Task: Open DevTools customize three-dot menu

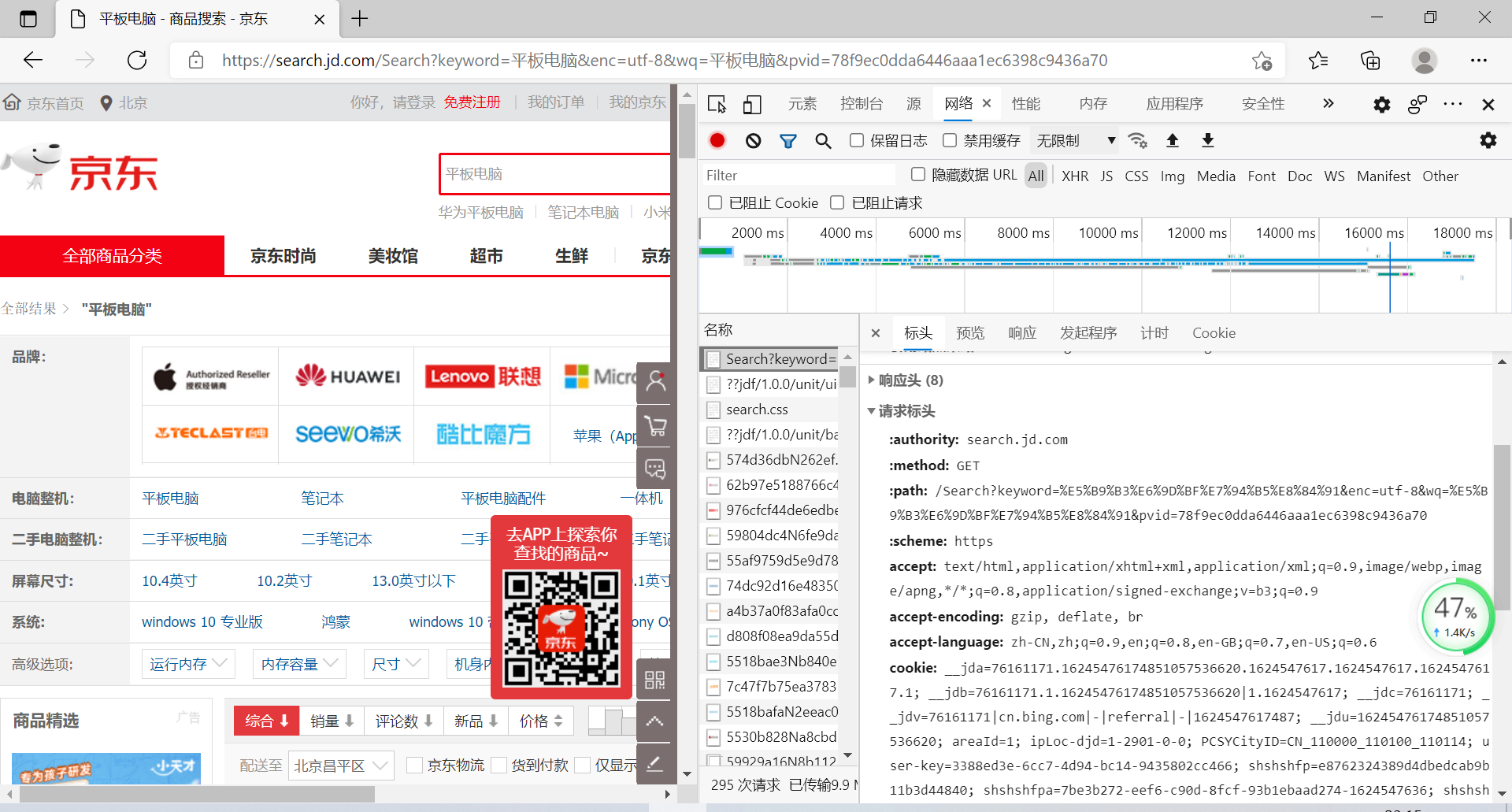Action: pyautogui.click(x=1453, y=104)
